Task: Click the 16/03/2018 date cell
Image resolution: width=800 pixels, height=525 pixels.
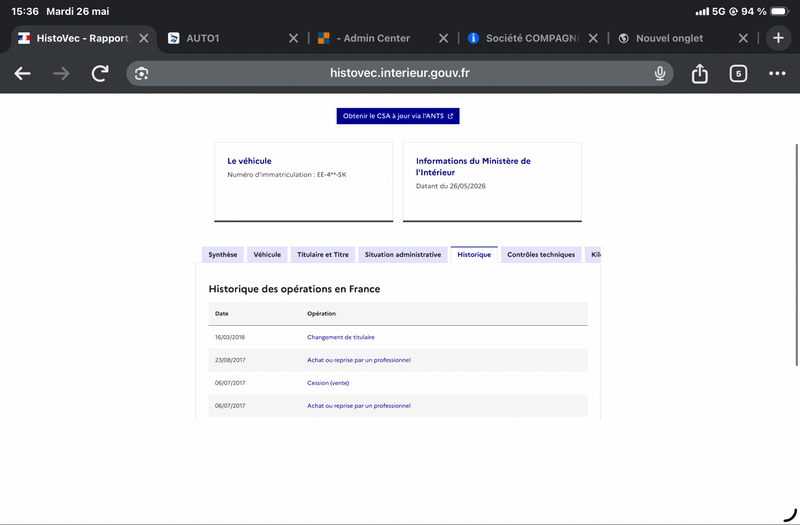Action: (230, 337)
